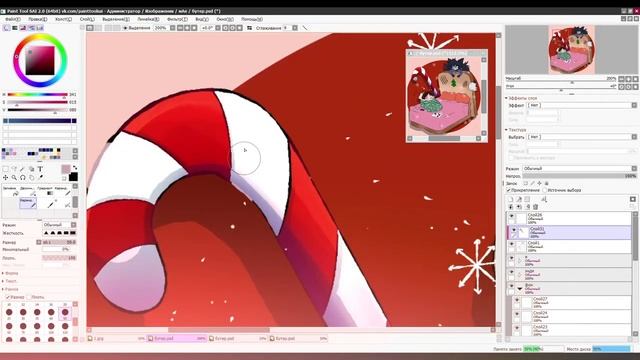Image resolution: width=640 pixels, height=360 pixels.
Task: Select the Hand pan tool
Action: 32,177
